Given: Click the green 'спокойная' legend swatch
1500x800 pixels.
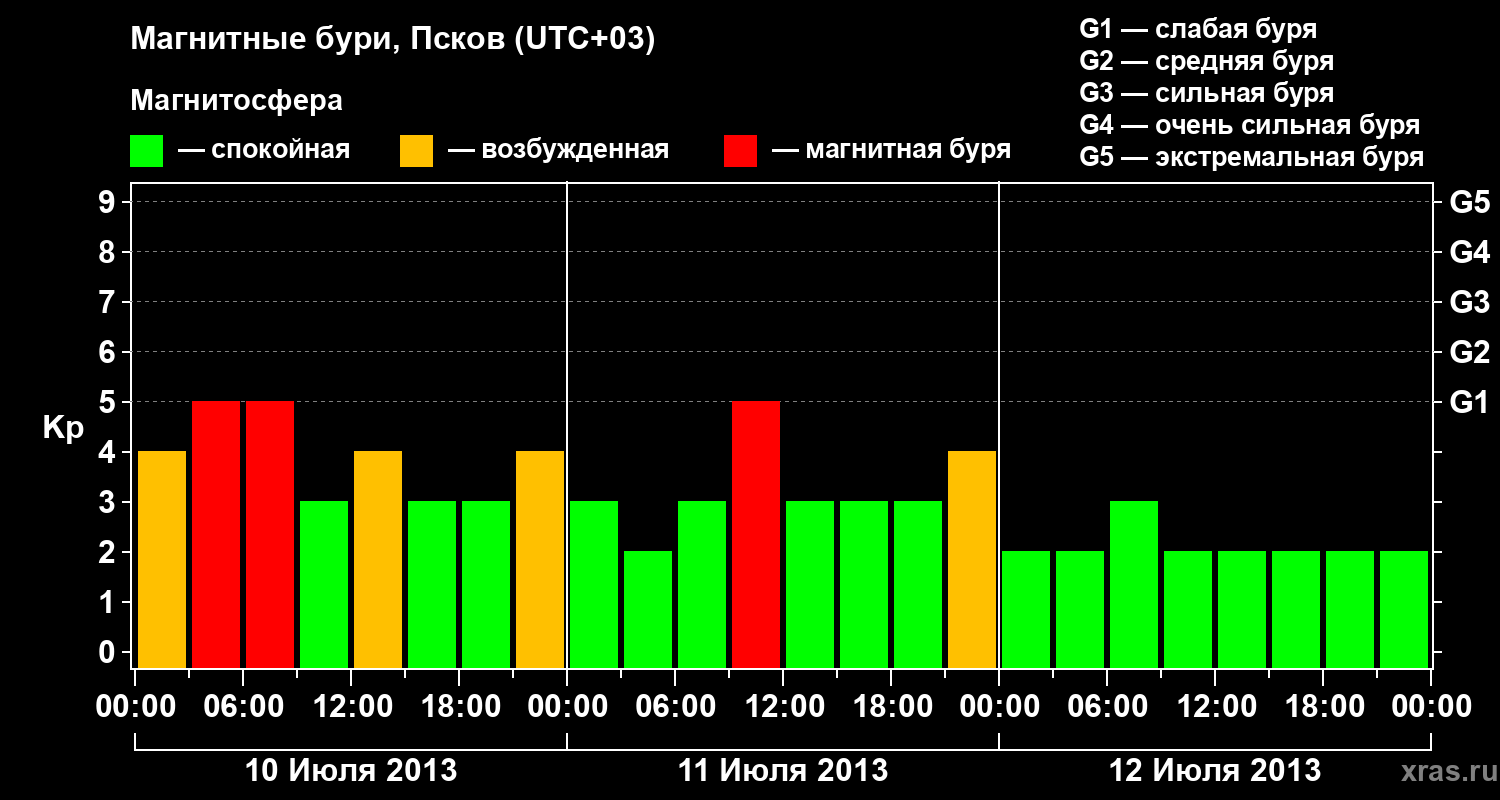Looking at the screenshot, I should point(146,151).
